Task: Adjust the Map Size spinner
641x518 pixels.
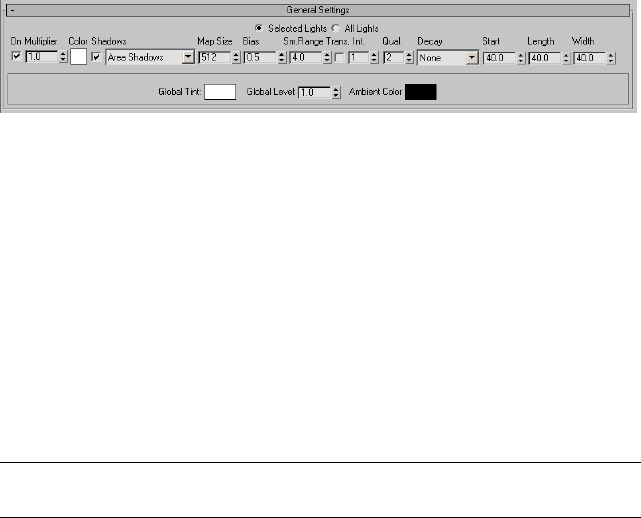Action: (x=236, y=58)
